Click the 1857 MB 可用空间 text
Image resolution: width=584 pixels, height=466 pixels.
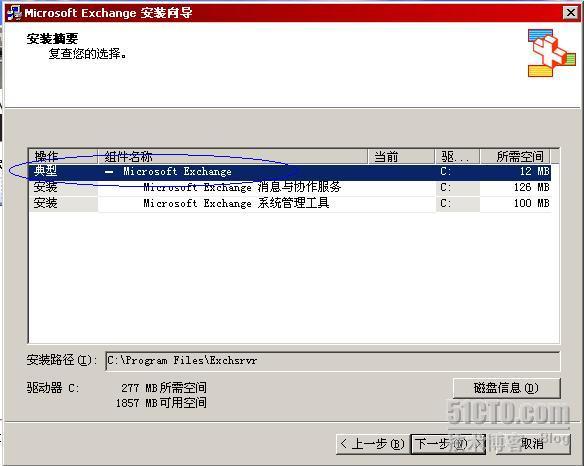pos(161,403)
